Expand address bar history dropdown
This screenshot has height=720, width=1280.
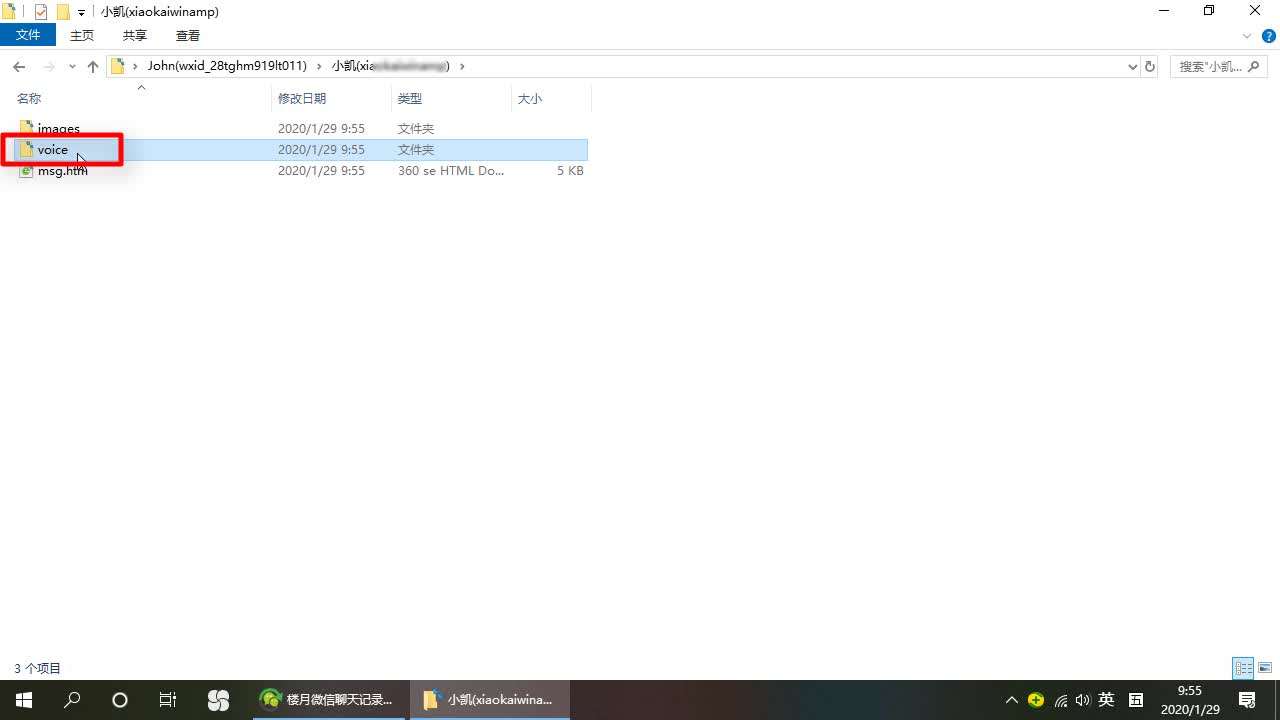(1133, 66)
